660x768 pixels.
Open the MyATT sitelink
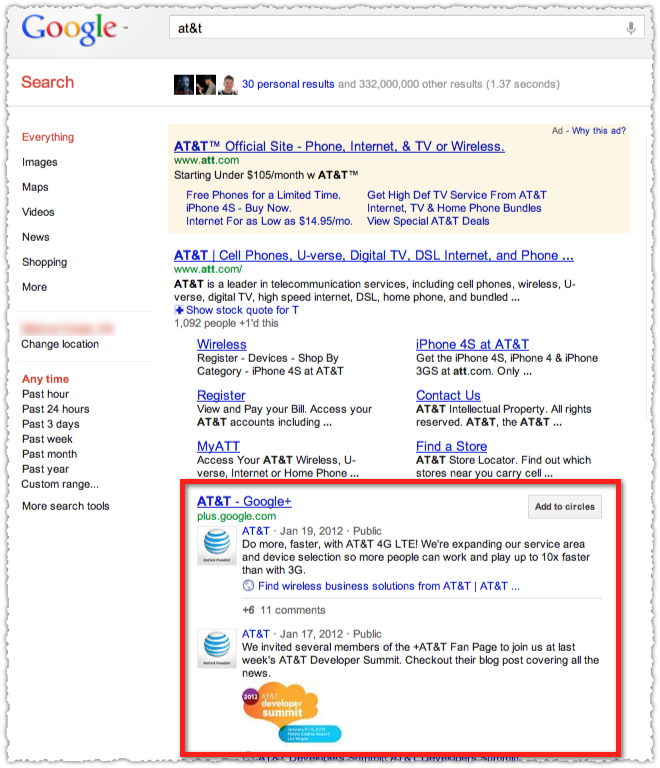click(x=218, y=446)
